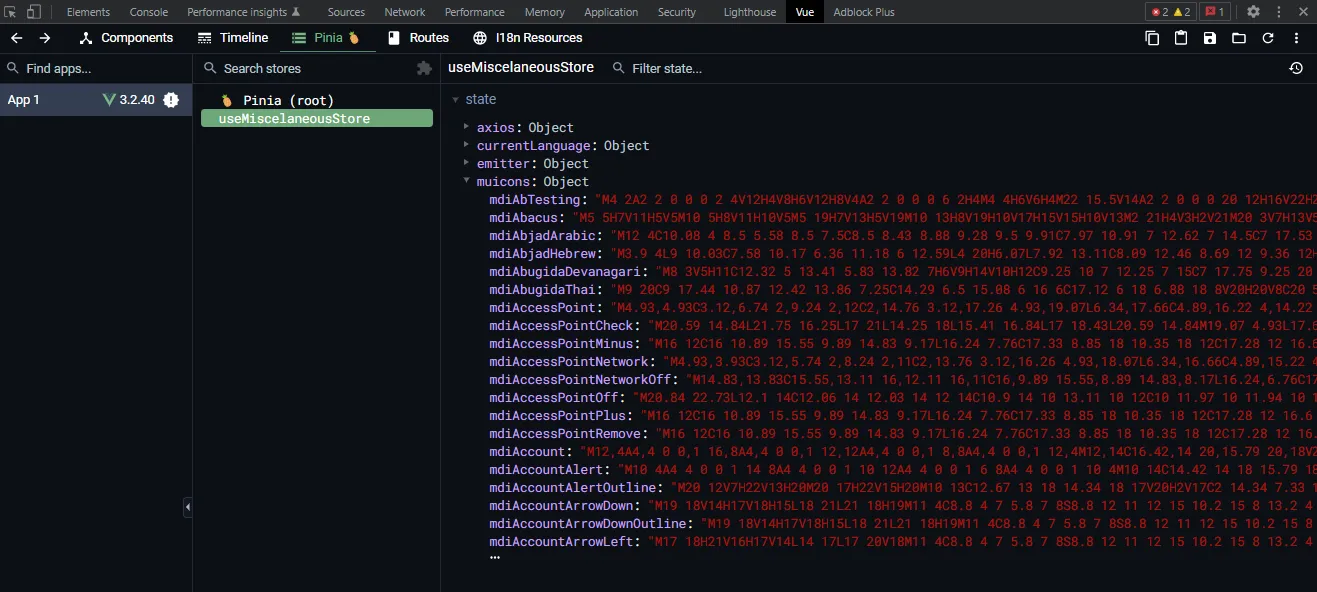Open DevTools settings gear
The height and width of the screenshot is (592, 1317).
[x=1253, y=12]
